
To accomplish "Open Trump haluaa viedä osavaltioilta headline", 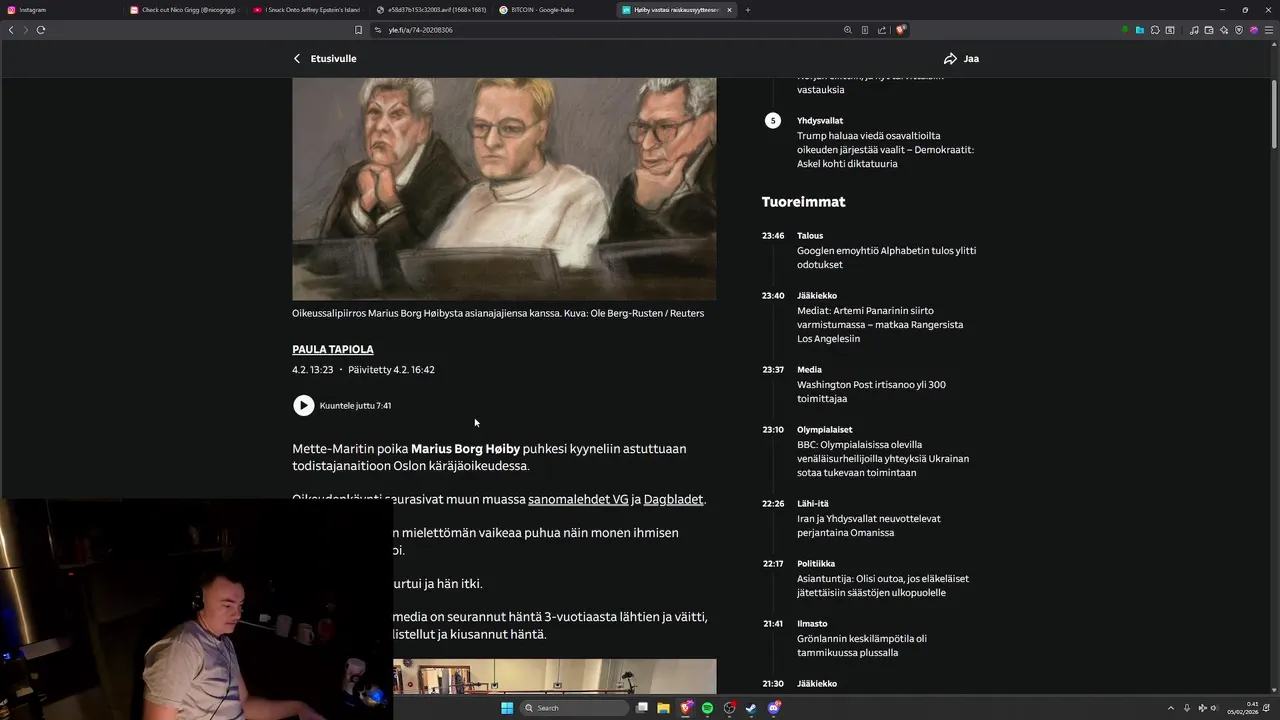I will click(x=885, y=150).
